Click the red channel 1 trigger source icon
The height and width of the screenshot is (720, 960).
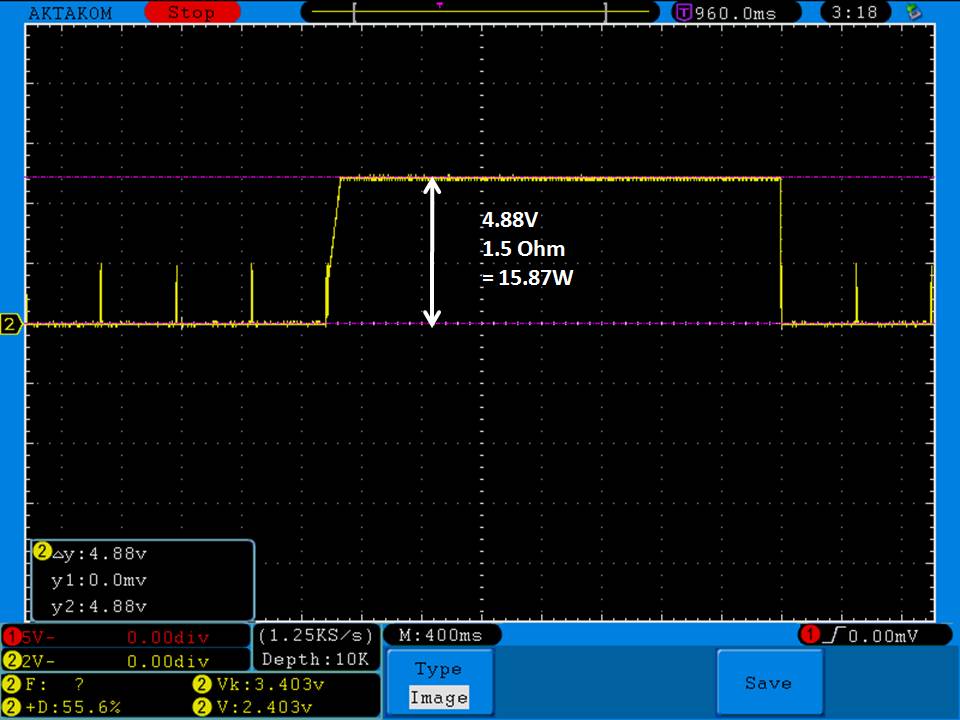[x=808, y=636]
